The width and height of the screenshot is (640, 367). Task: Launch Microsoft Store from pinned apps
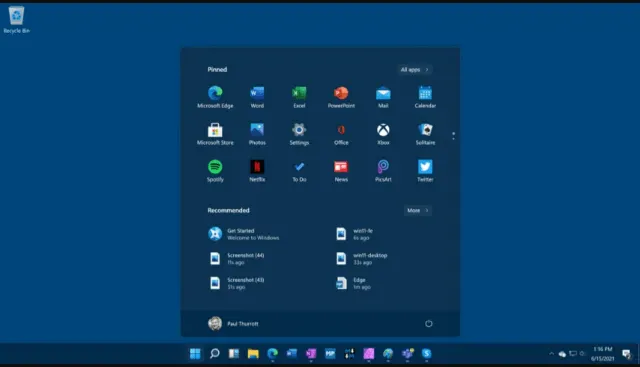tap(215, 134)
